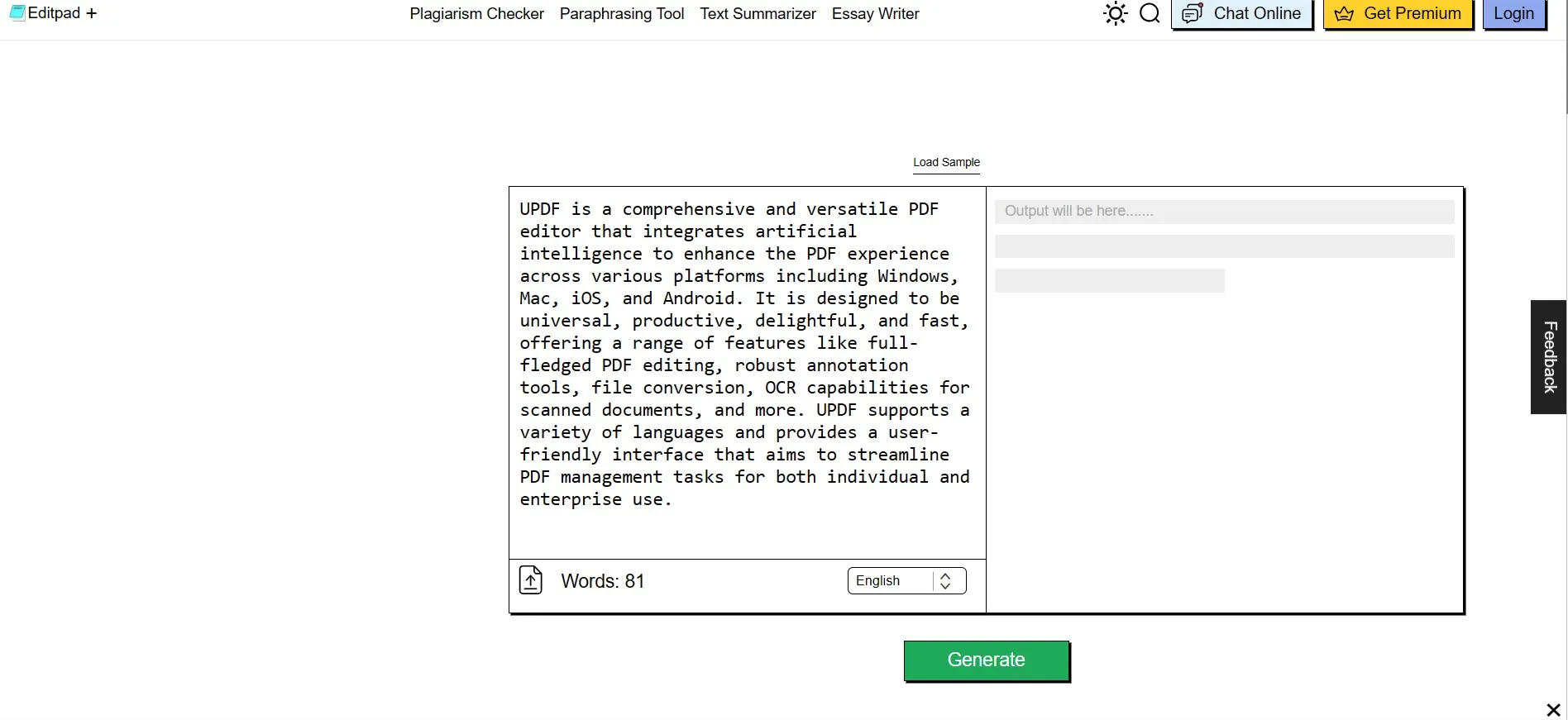The width and height of the screenshot is (1568, 720).
Task: Open the Essay Writer tool
Action: point(875,14)
